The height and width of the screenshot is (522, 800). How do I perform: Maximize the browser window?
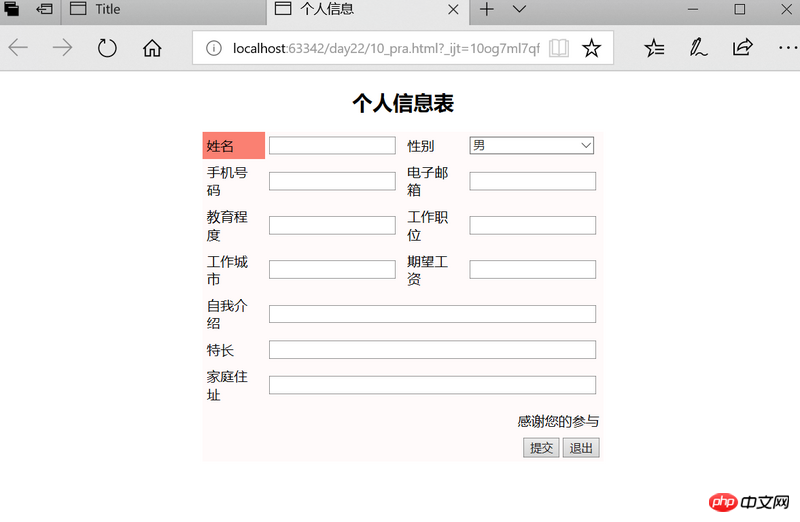[740, 9]
